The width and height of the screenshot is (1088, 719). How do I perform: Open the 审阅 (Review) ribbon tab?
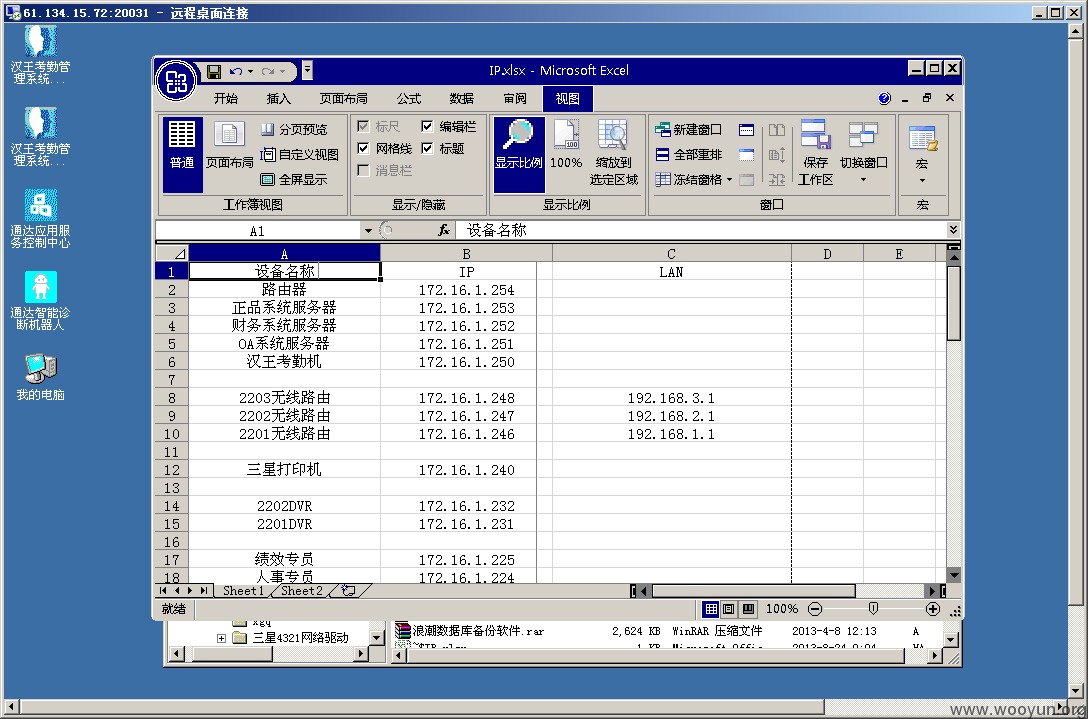pyautogui.click(x=515, y=99)
